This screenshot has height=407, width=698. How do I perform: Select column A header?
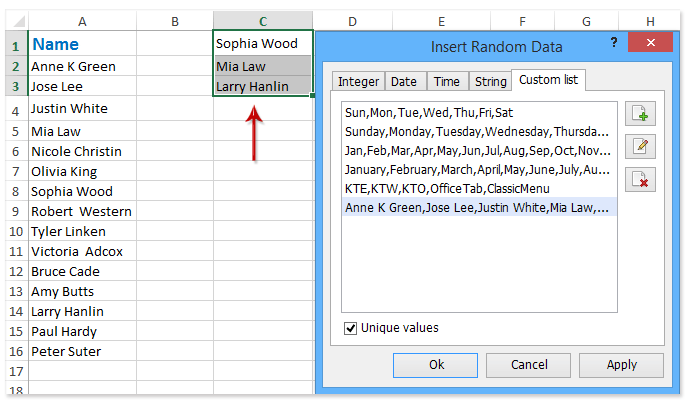click(81, 21)
